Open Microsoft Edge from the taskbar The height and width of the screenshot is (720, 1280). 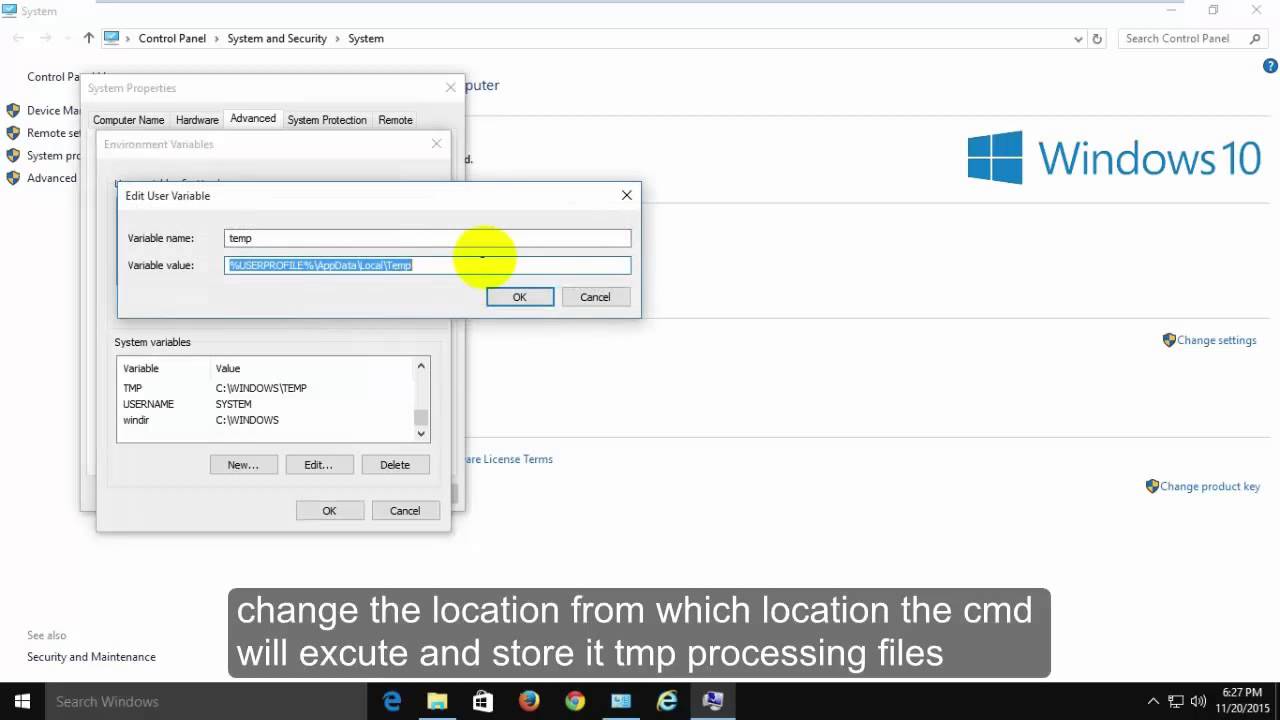[392, 701]
